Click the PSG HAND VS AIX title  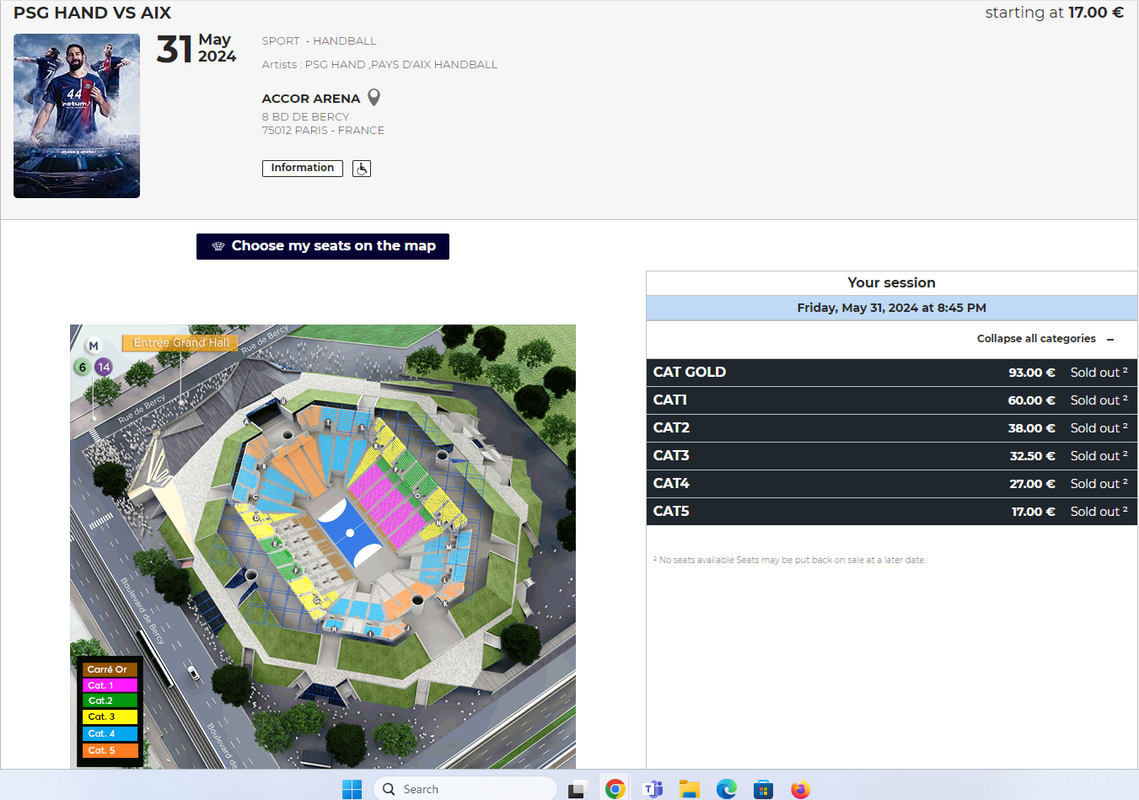[92, 13]
